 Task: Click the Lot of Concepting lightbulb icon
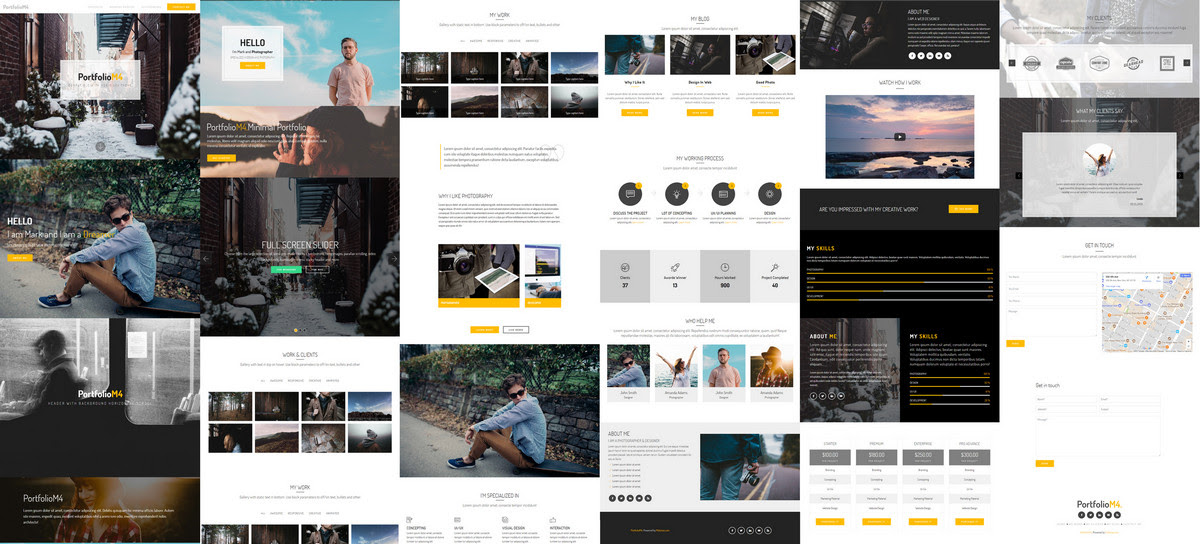pos(677,193)
